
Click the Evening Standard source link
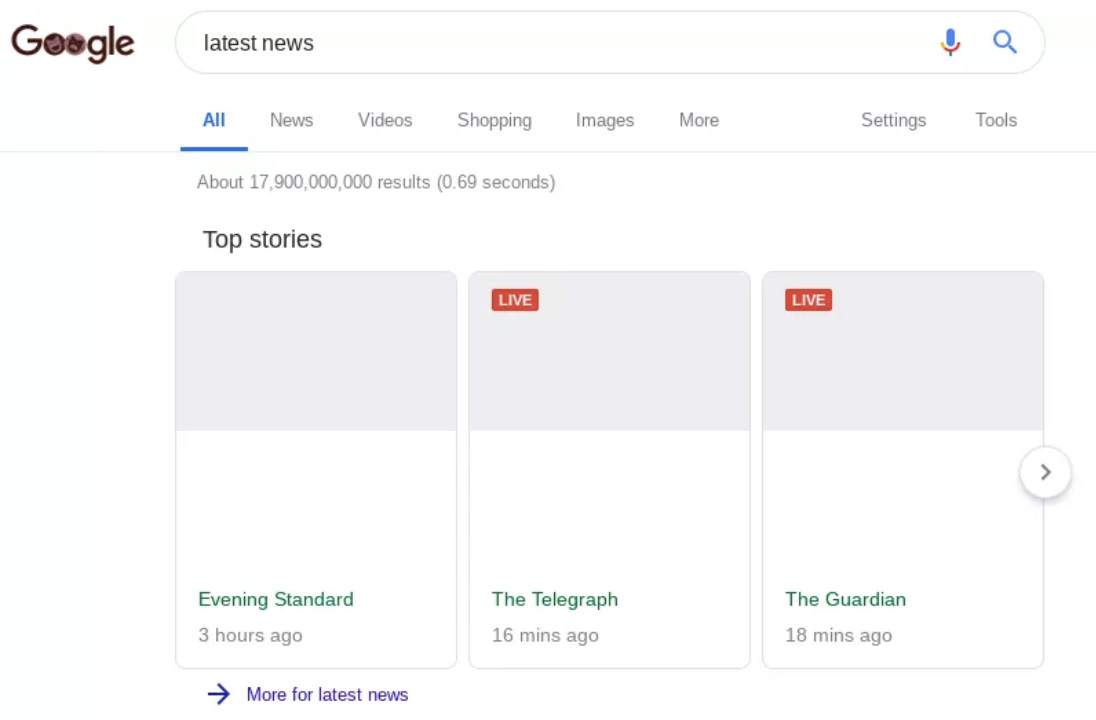coord(276,599)
